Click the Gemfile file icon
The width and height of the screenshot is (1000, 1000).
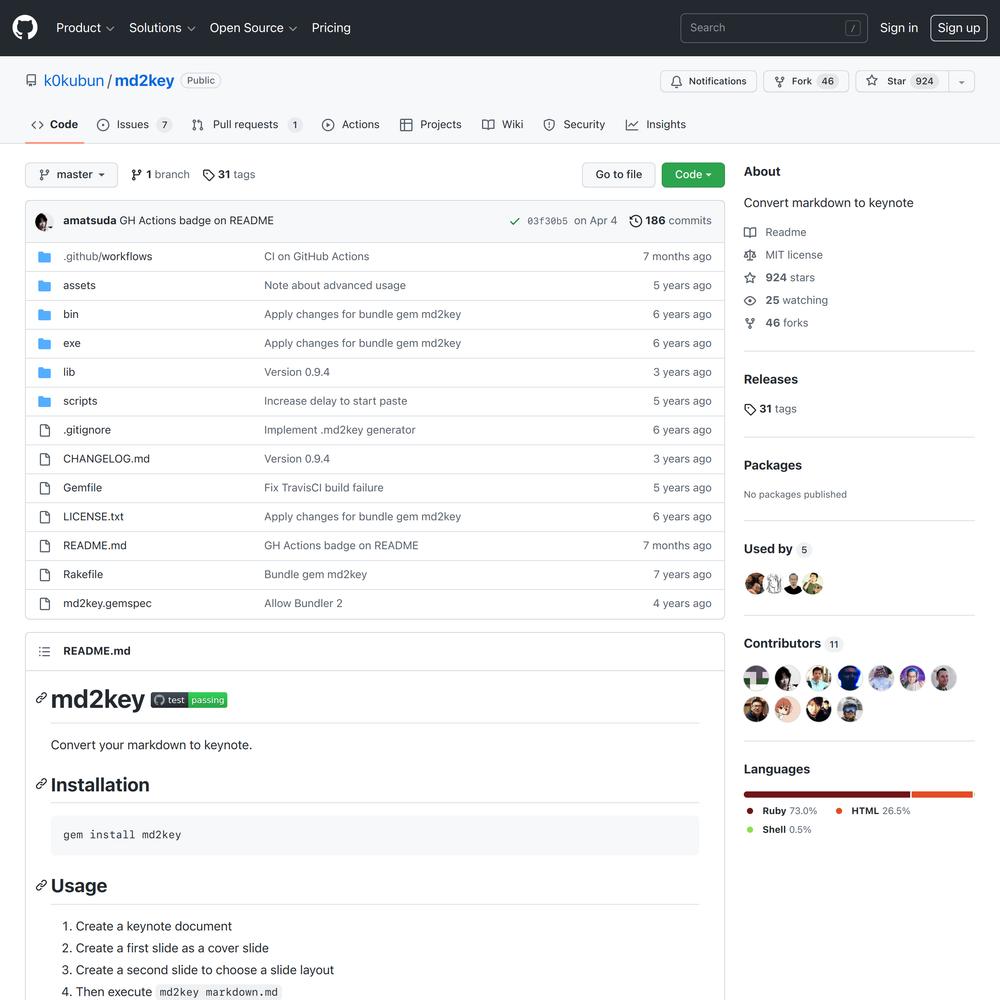click(45, 488)
